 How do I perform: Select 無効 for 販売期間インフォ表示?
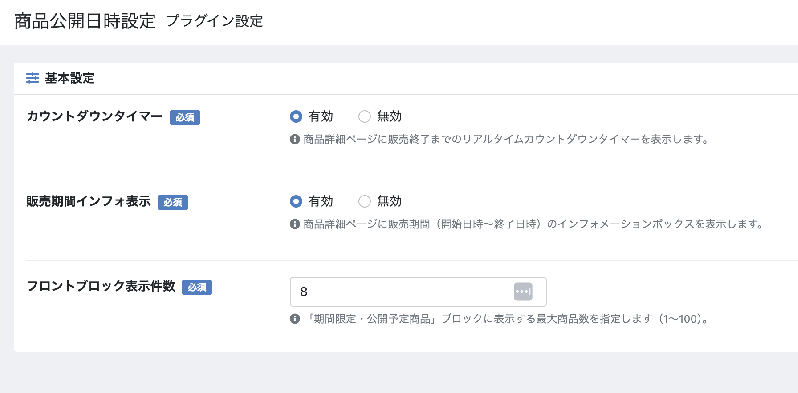(x=364, y=202)
